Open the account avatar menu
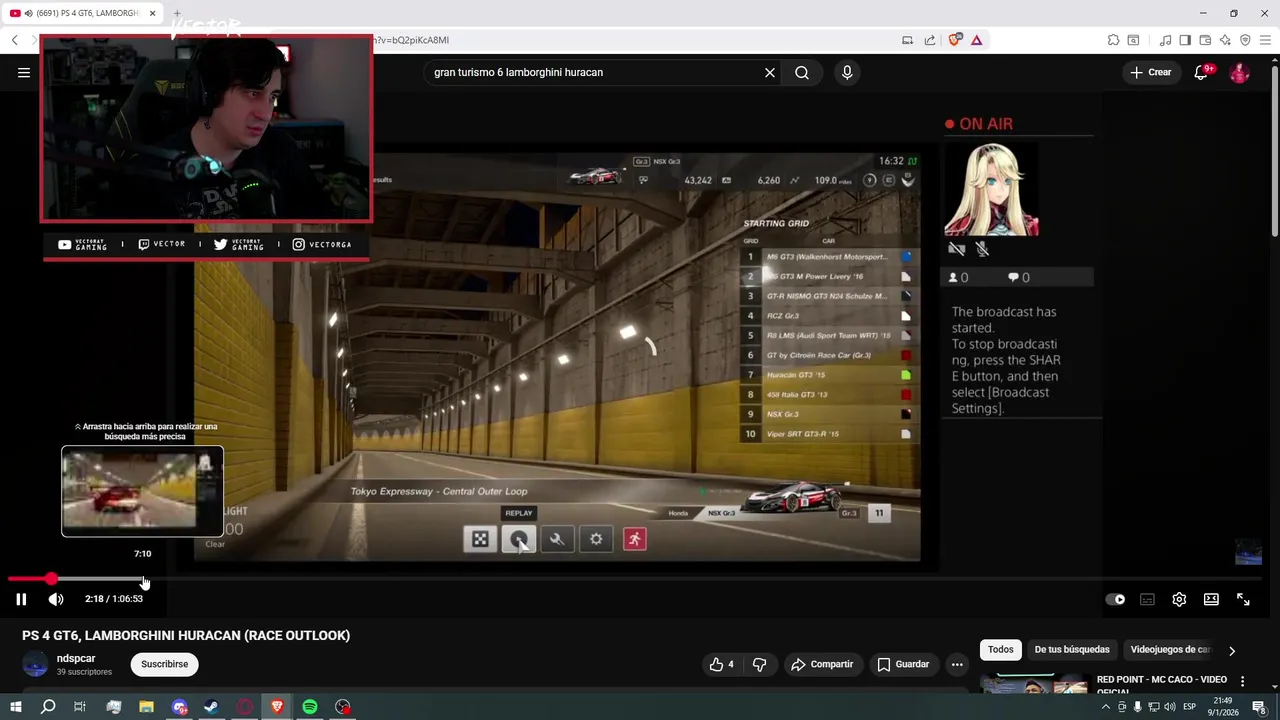The height and width of the screenshot is (720, 1280). click(x=1239, y=72)
